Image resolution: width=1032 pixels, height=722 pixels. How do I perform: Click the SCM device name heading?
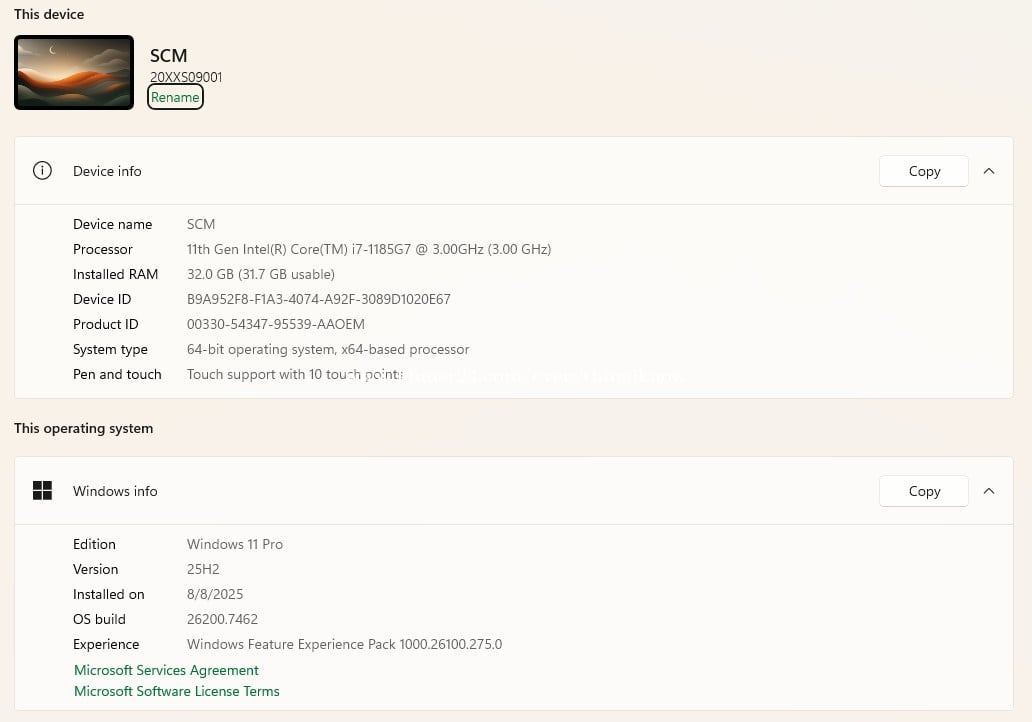point(168,56)
